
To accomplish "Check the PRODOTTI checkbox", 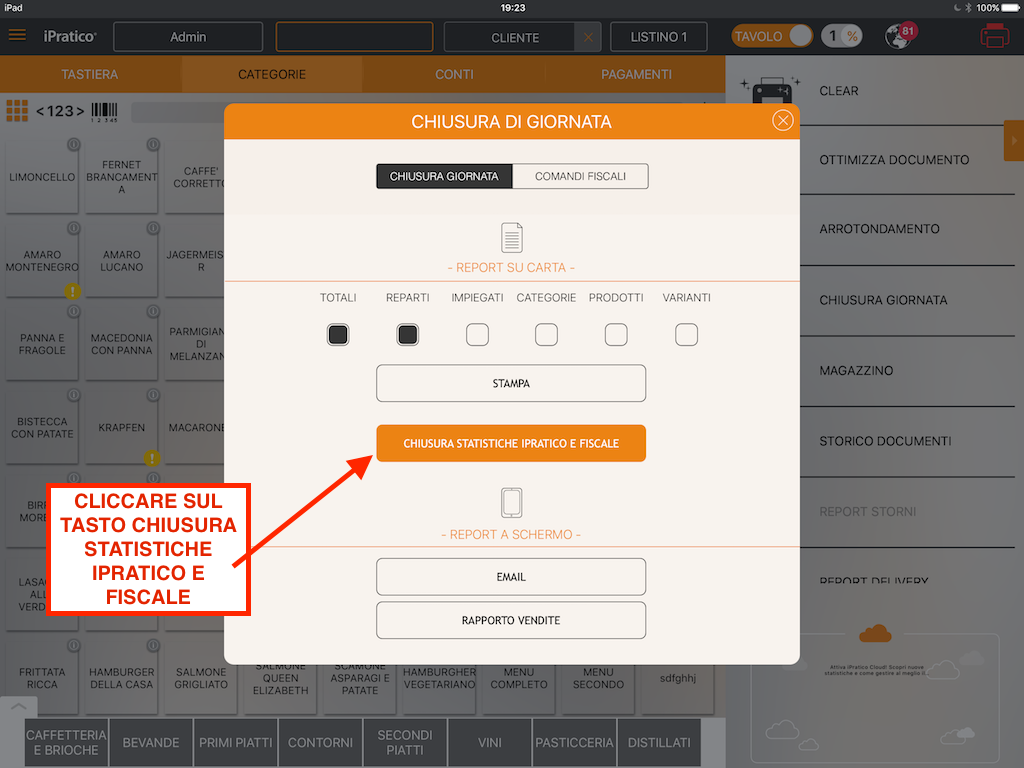I will point(616,335).
